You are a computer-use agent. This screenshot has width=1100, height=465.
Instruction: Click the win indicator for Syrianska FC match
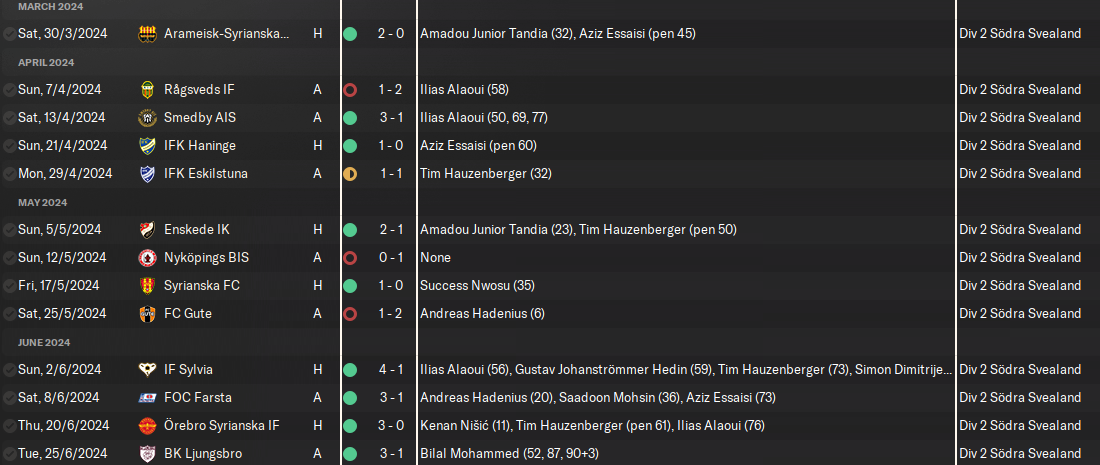click(x=350, y=285)
